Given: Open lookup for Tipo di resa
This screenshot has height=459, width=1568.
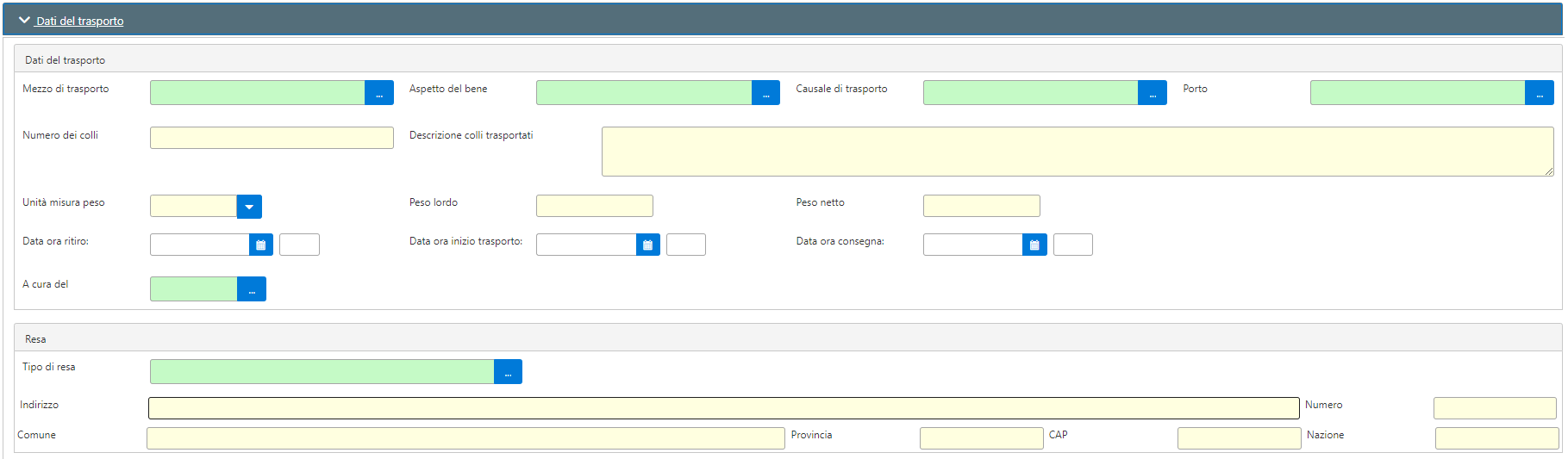Looking at the screenshot, I should pyautogui.click(x=508, y=372).
